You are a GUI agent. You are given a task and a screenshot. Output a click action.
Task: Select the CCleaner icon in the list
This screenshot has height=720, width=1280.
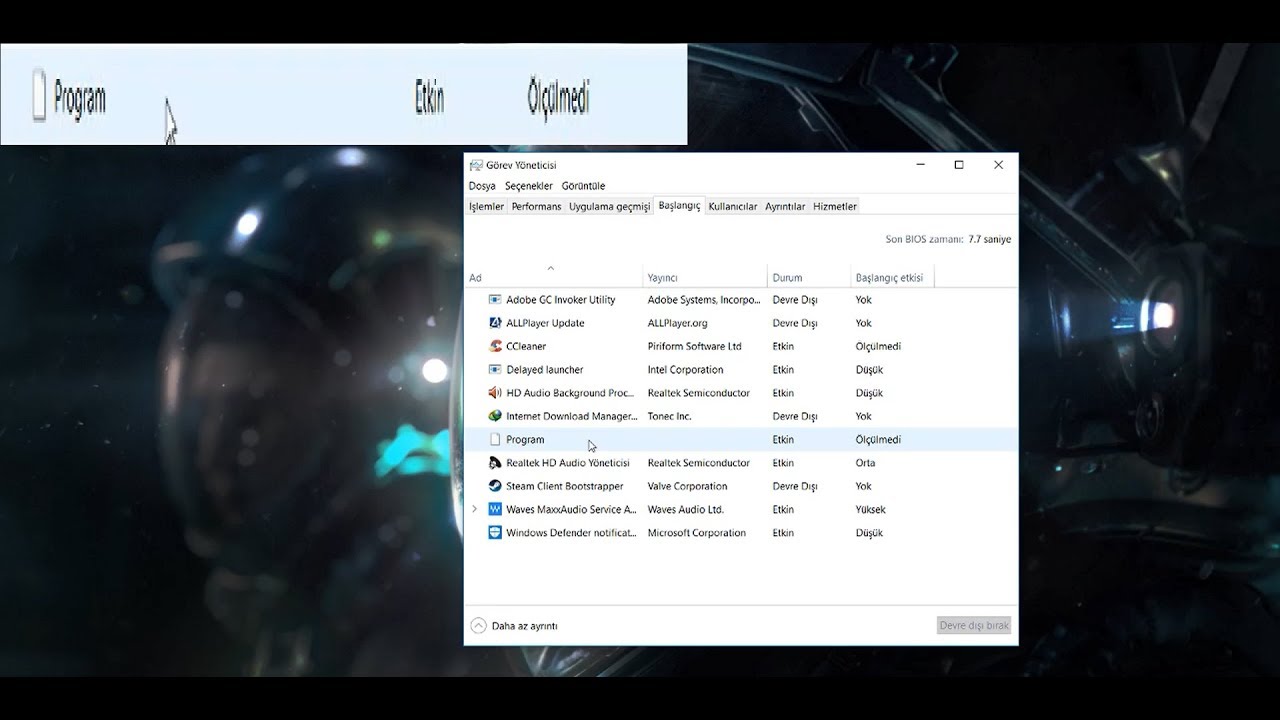tap(494, 346)
